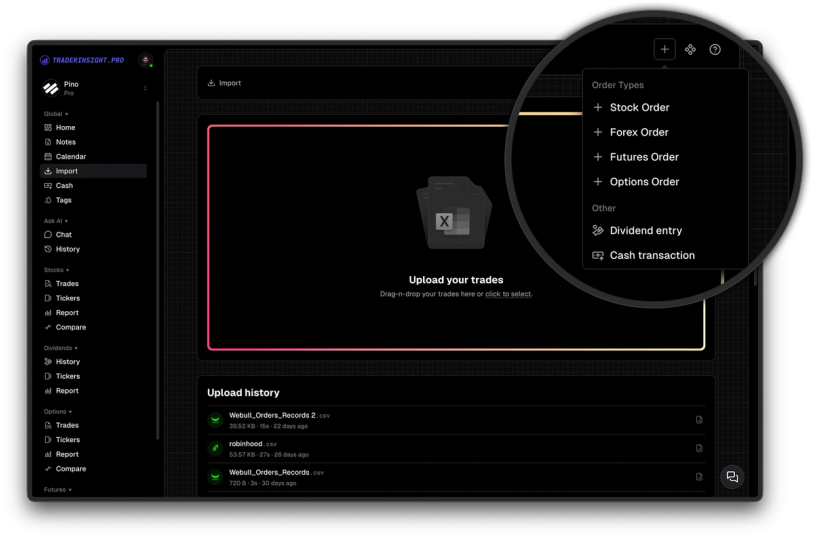Image resolution: width=813 pixels, height=539 pixels.
Task: Click the Upload your trades drop zone title
Action: coord(456,280)
